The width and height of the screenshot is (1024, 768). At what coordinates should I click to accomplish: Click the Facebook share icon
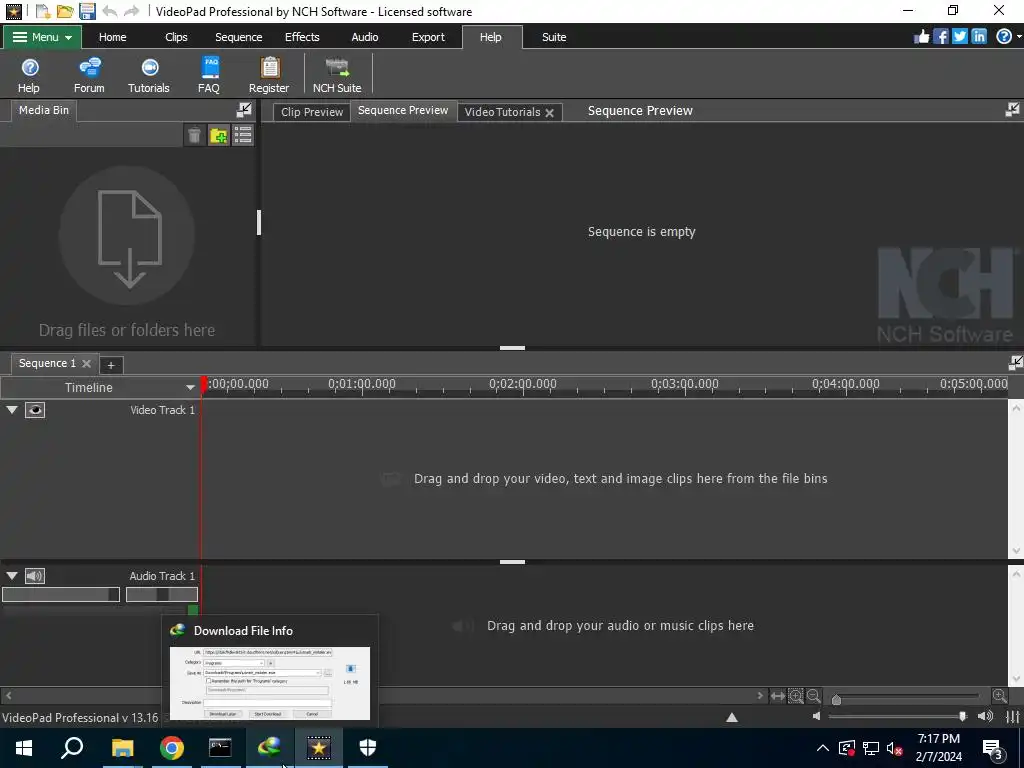click(940, 37)
